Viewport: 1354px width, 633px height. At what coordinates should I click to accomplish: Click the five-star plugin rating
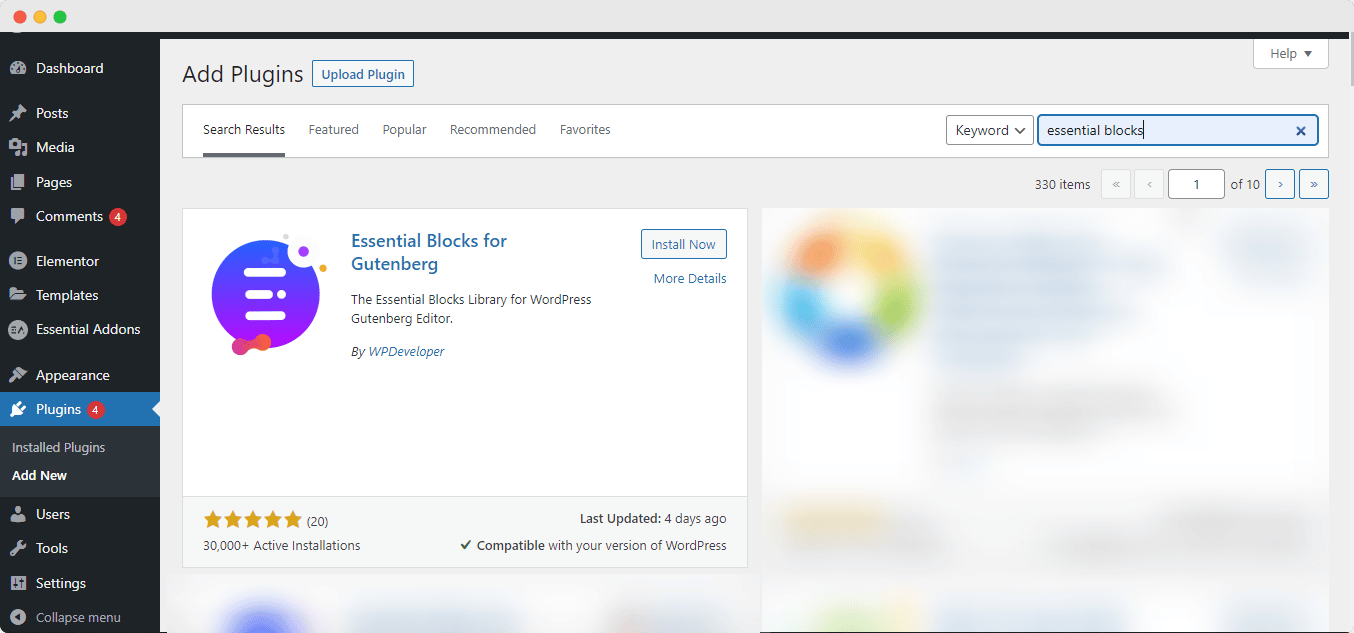252,520
